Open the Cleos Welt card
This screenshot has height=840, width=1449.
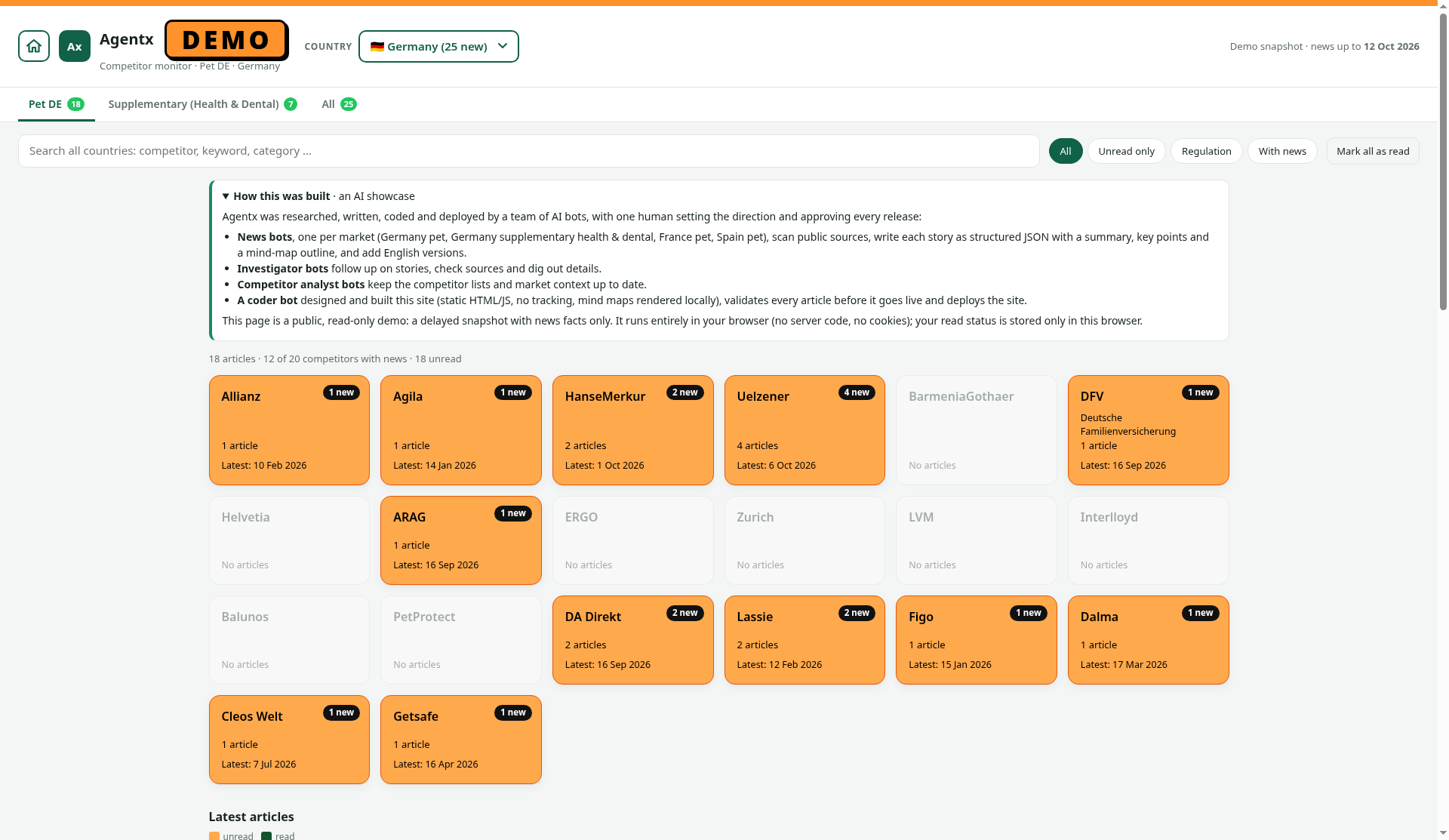click(x=289, y=740)
